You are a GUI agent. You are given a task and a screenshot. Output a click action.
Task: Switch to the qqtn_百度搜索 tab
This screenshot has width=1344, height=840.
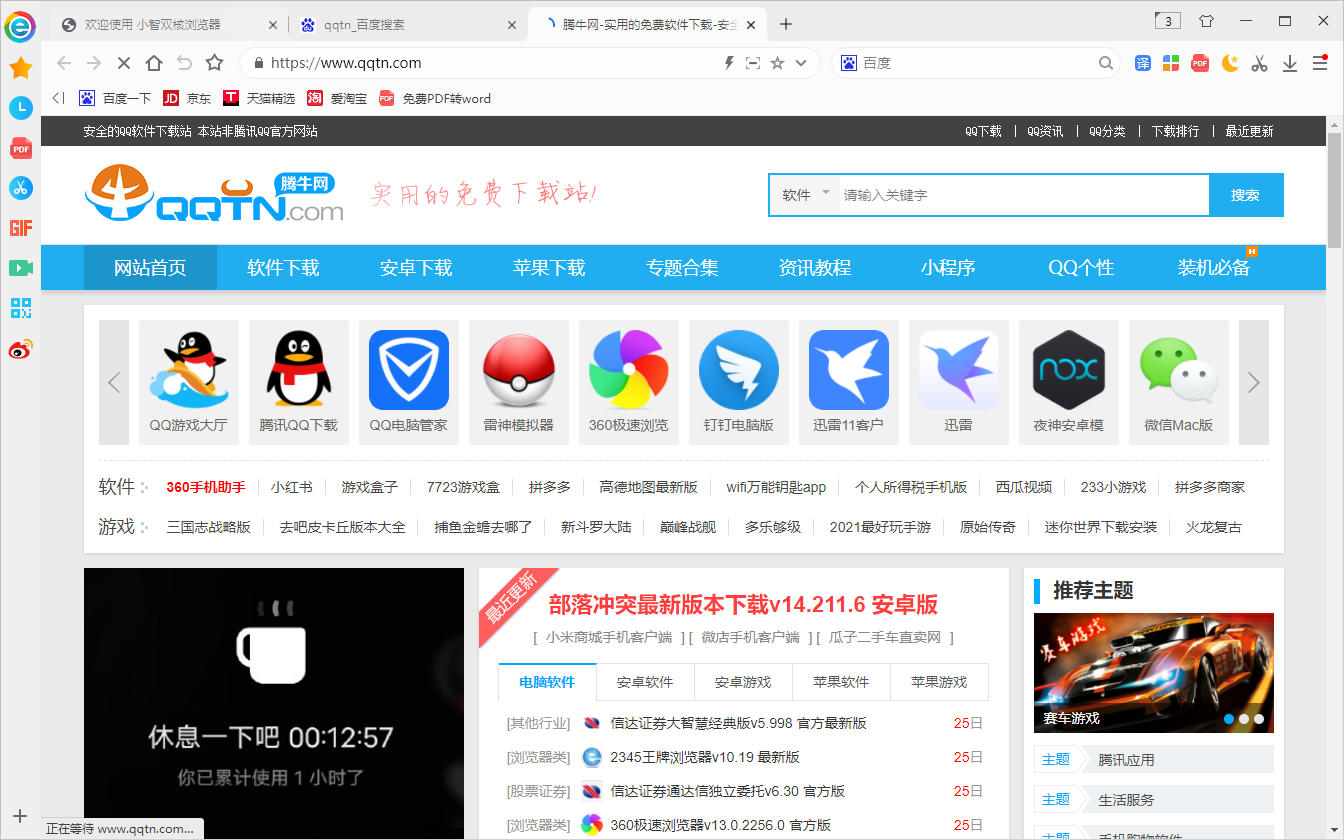coord(407,24)
